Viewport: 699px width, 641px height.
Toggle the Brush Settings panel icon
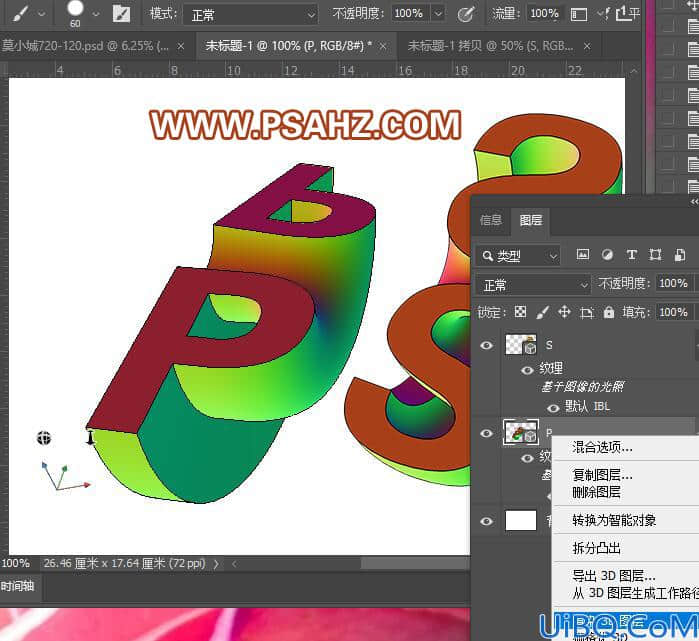point(121,14)
